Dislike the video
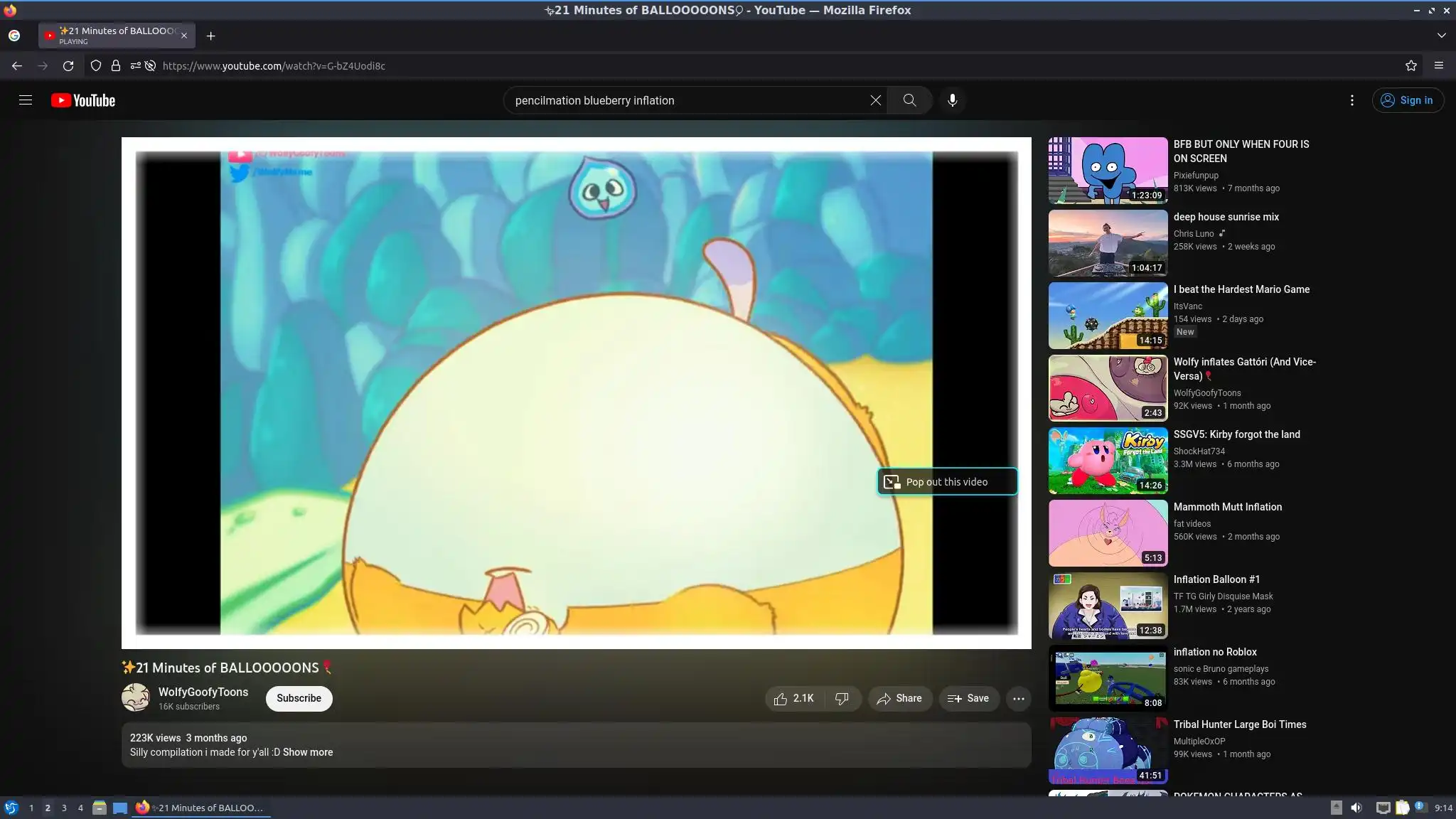The height and width of the screenshot is (819, 1456). click(x=842, y=698)
